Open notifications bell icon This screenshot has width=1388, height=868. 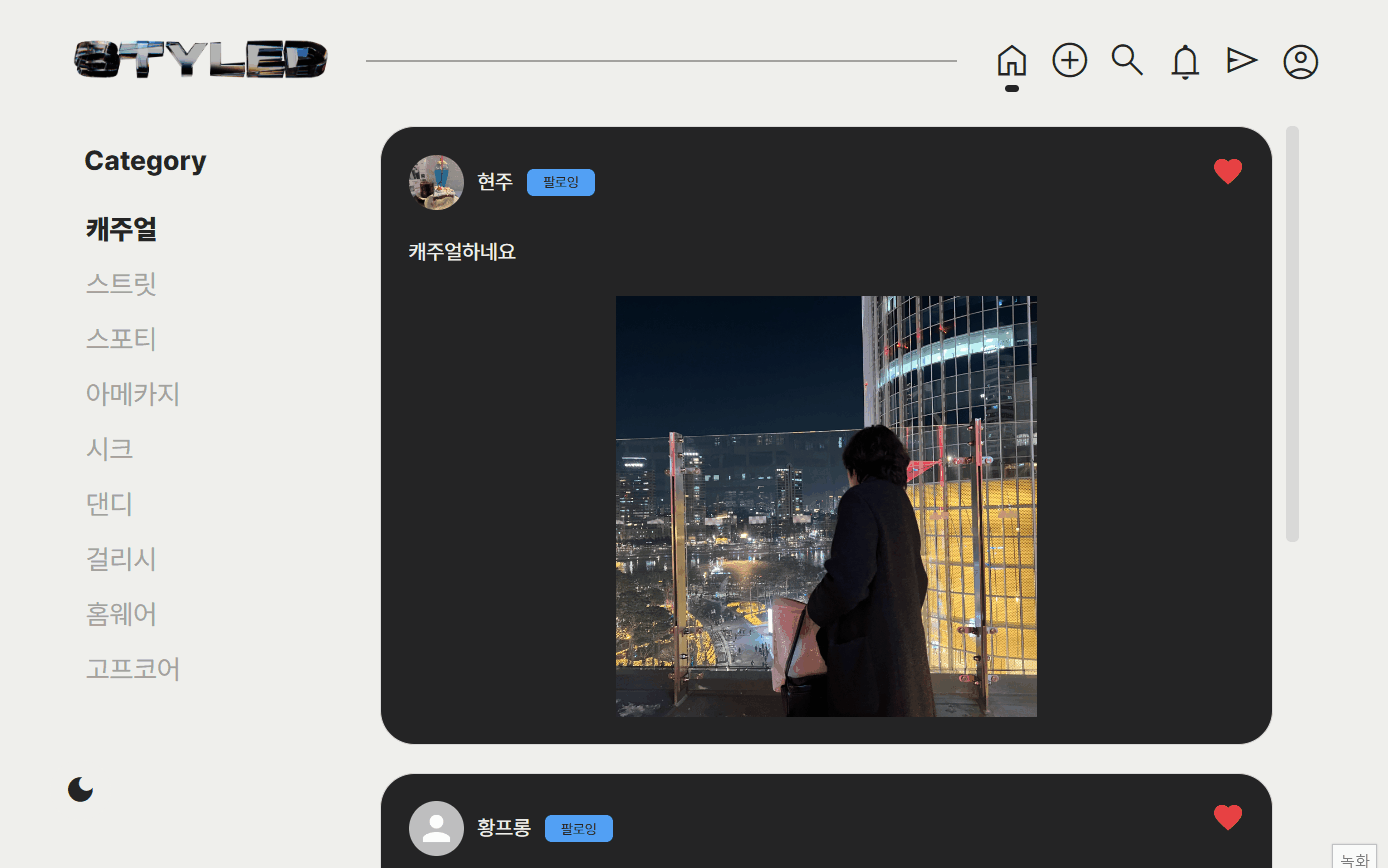(1185, 62)
